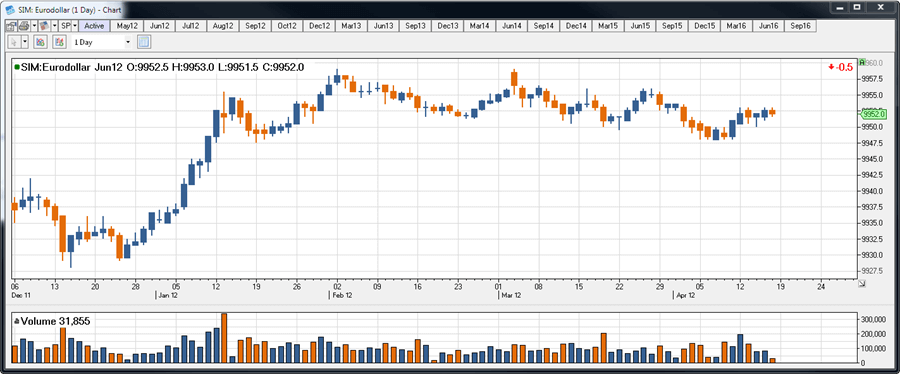Click the printer icon
This screenshot has width=900, height=374.
tap(24, 26)
